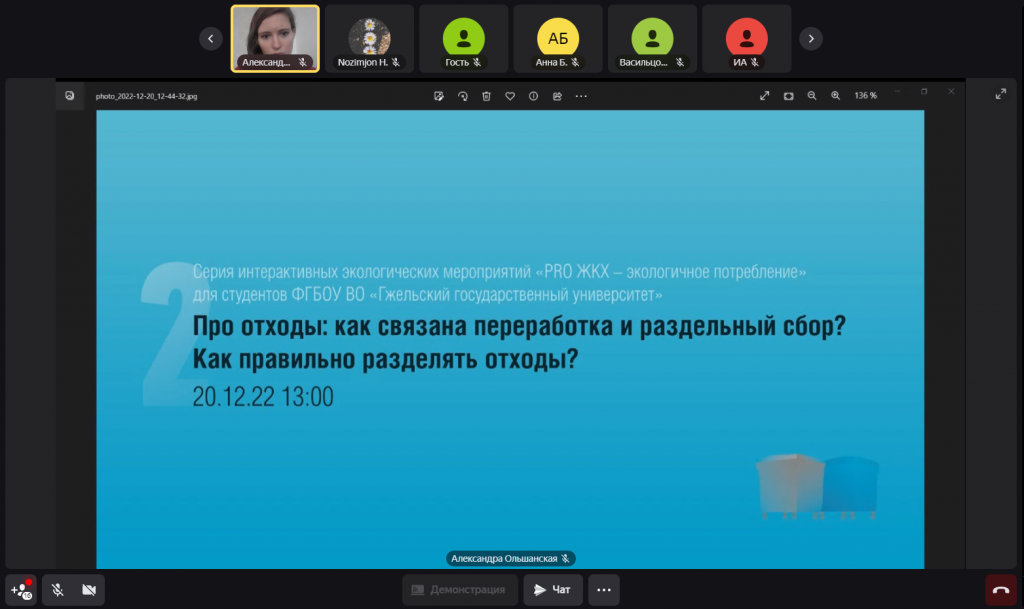Toggle the microphone mute button

(58, 590)
